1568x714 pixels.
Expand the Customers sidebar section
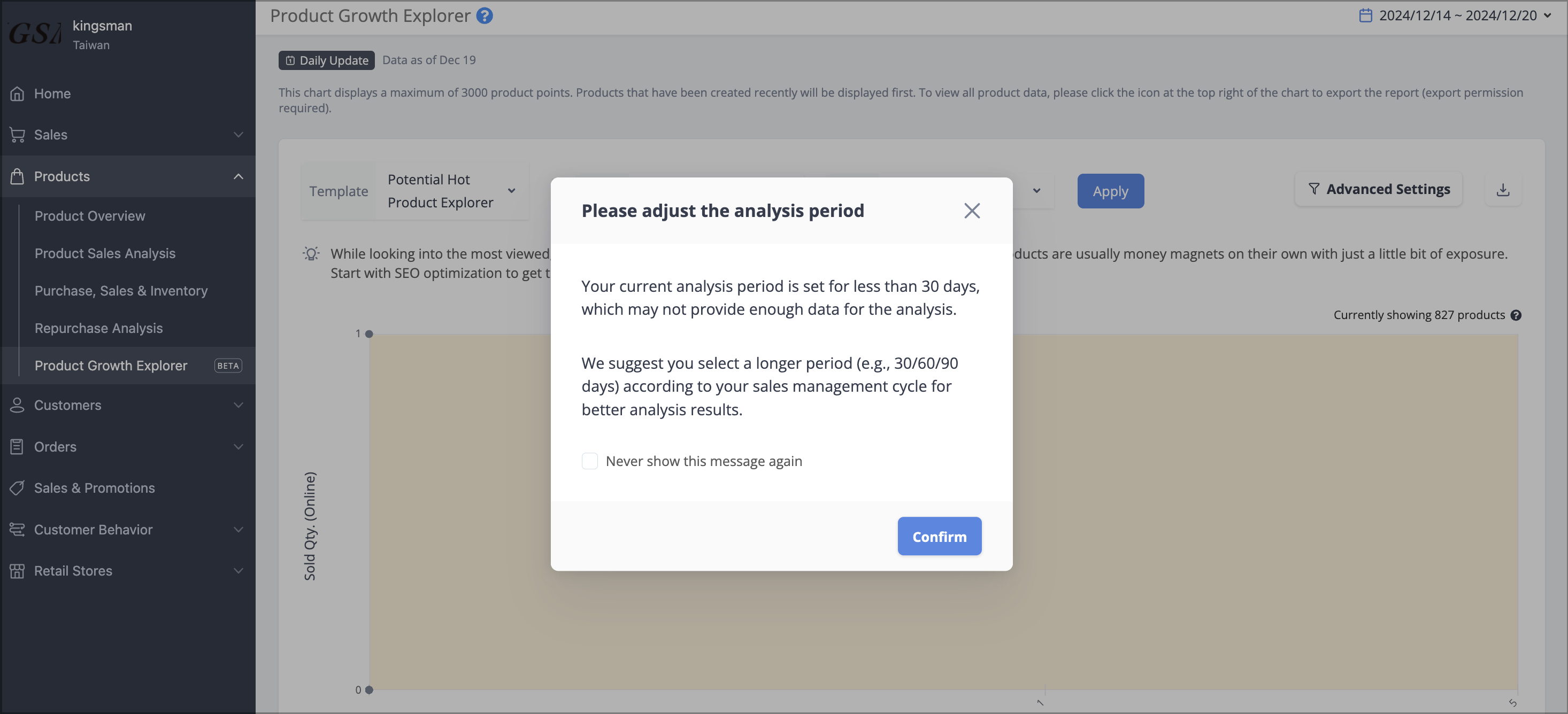(x=128, y=405)
